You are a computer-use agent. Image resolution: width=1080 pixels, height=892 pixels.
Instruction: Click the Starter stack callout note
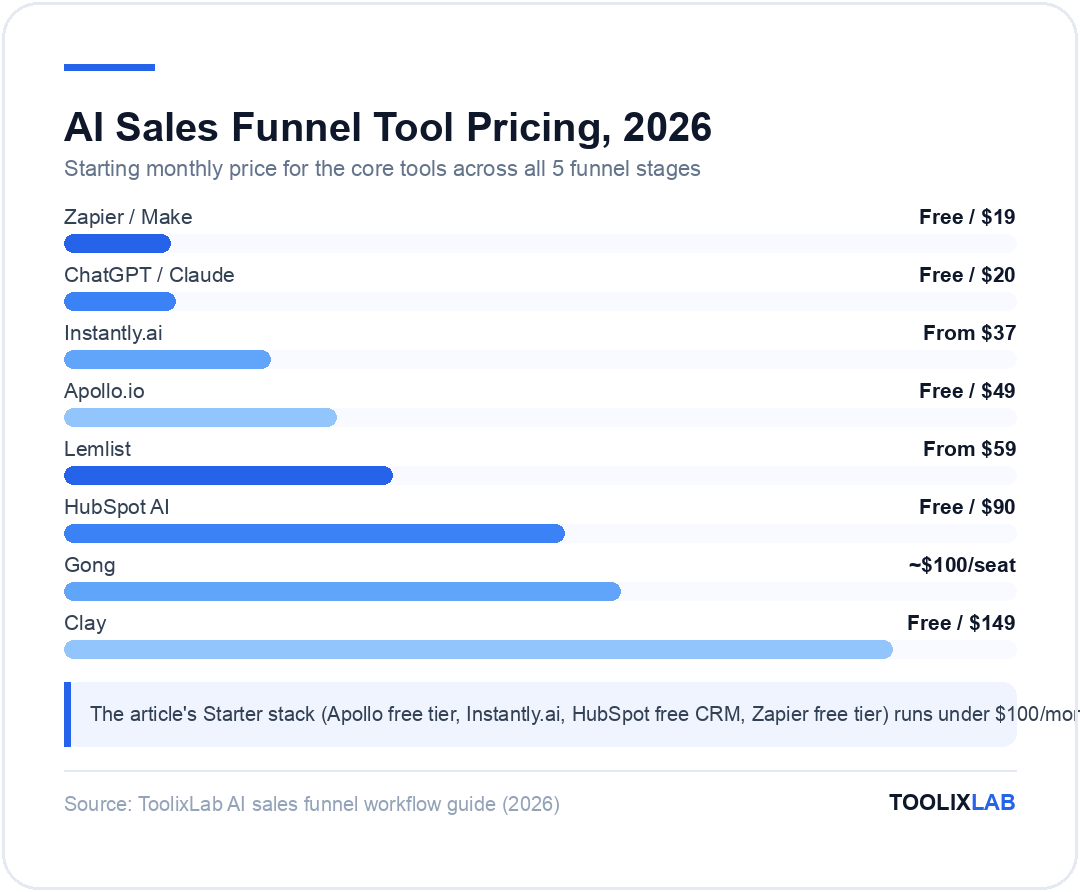[540, 714]
